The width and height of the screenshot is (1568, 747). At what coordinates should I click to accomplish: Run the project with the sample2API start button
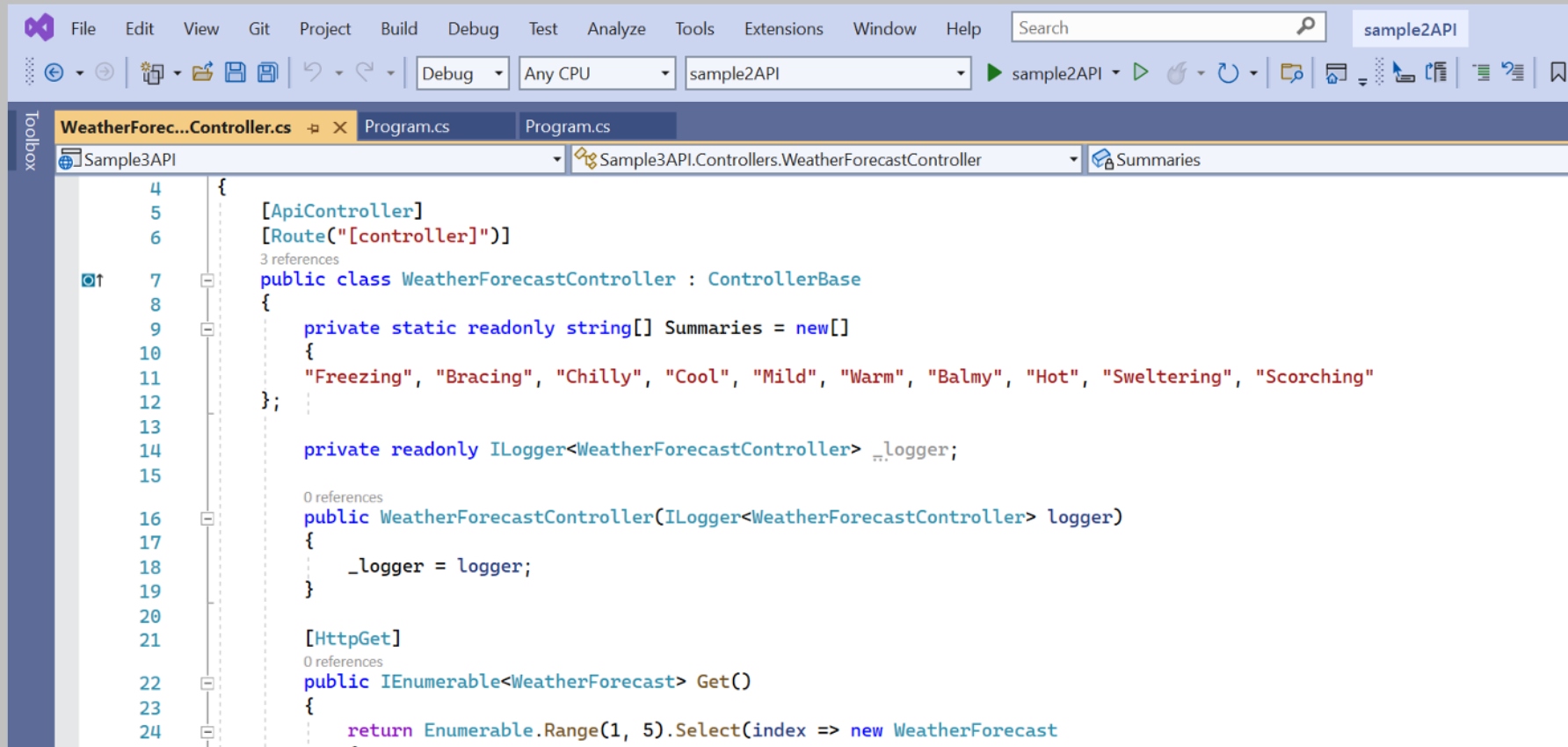pyautogui.click(x=1045, y=74)
